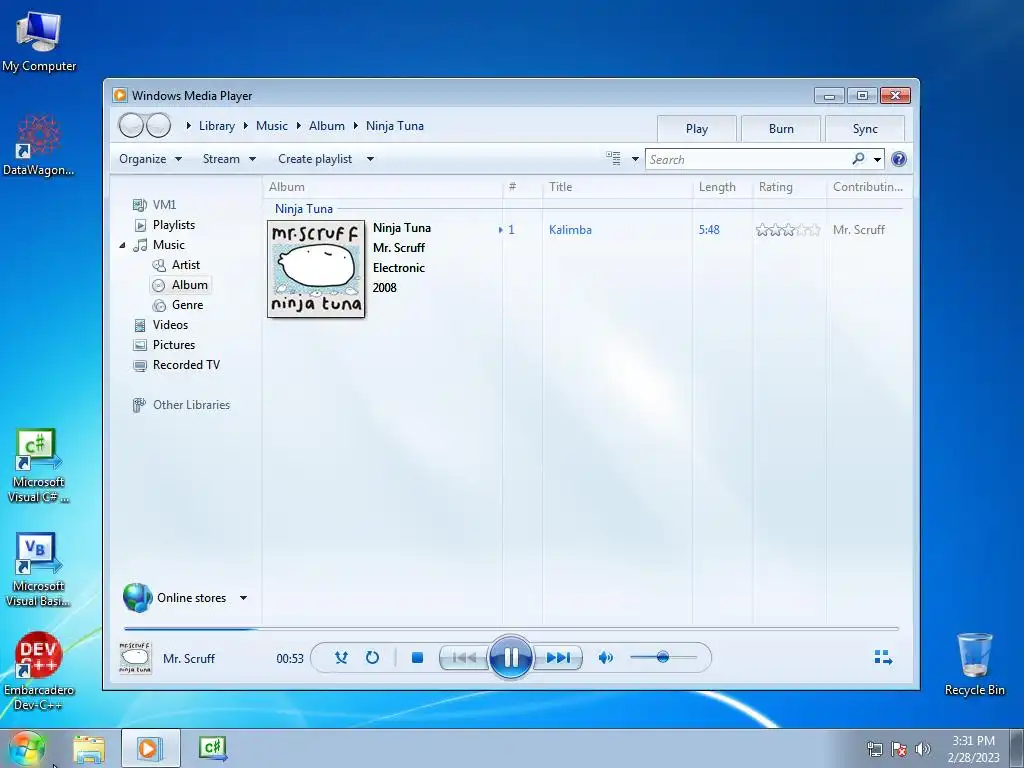This screenshot has width=1024, height=768.
Task: Launch Visual C# from the taskbar
Action: [x=213, y=748]
